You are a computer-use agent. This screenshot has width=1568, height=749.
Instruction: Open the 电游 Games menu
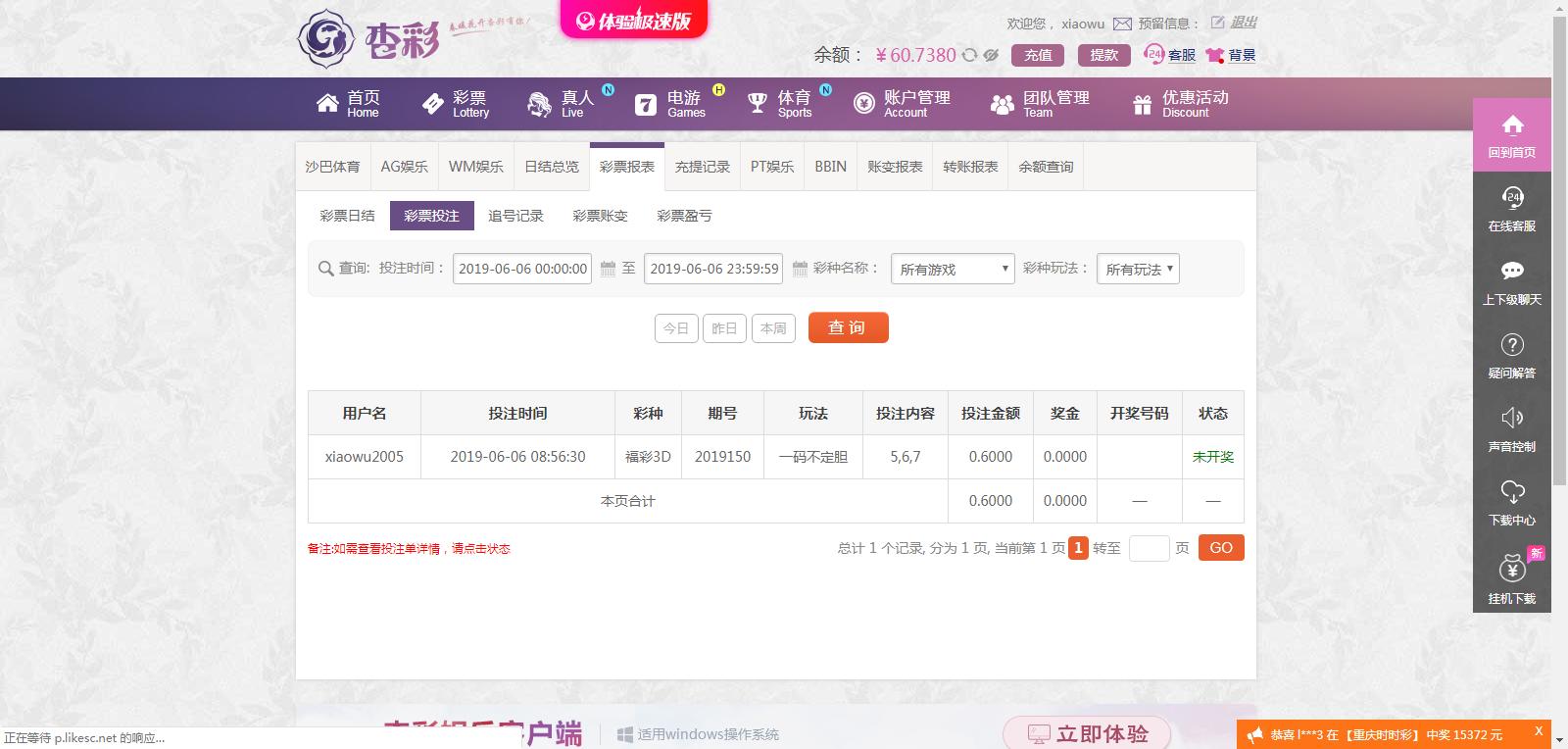(x=670, y=103)
